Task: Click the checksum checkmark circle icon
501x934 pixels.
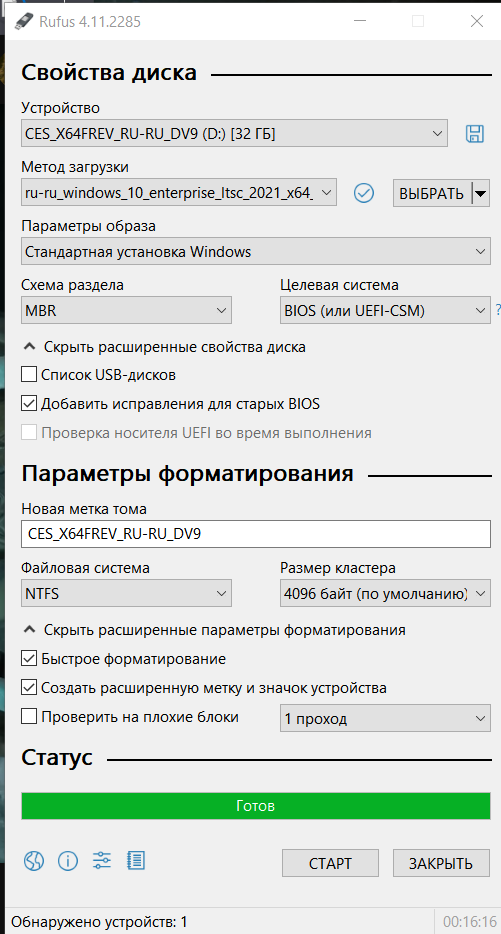Action: coord(363,192)
